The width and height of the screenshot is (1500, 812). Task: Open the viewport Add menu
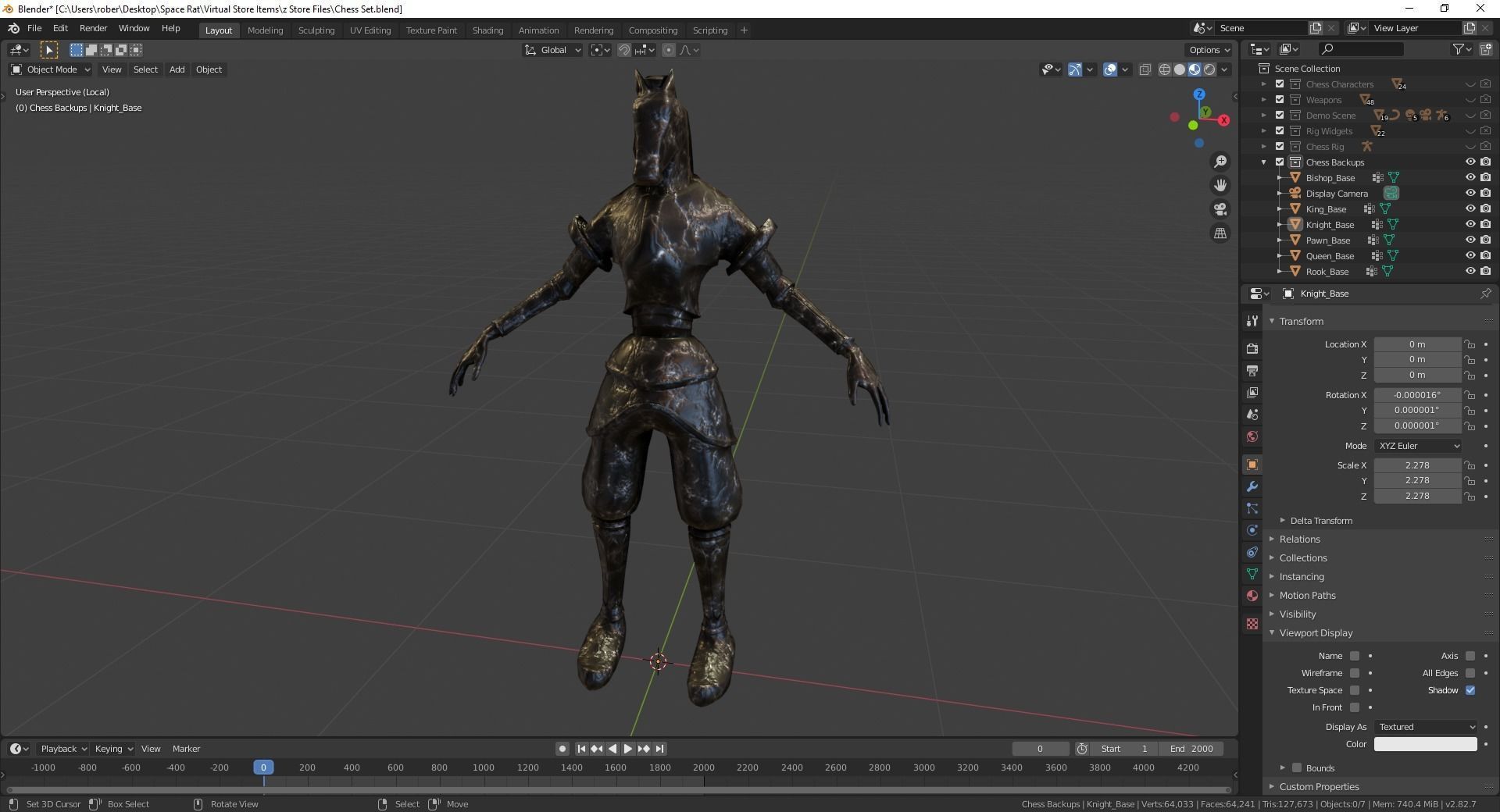point(177,69)
